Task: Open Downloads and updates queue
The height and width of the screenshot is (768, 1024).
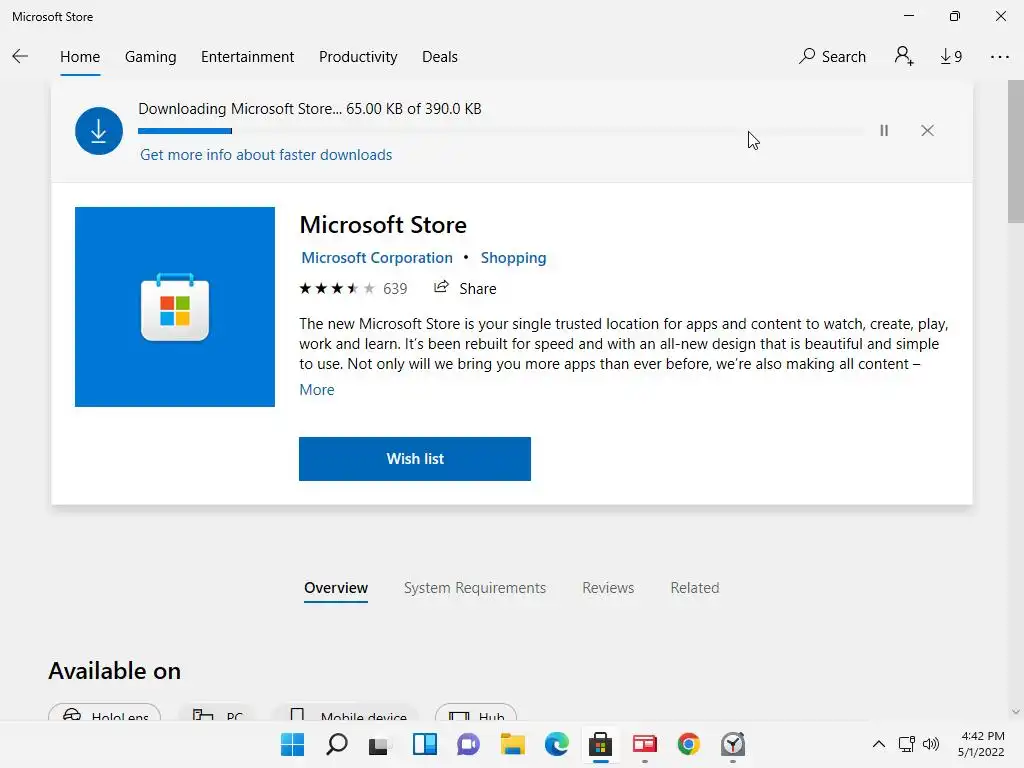Action: (x=951, y=57)
